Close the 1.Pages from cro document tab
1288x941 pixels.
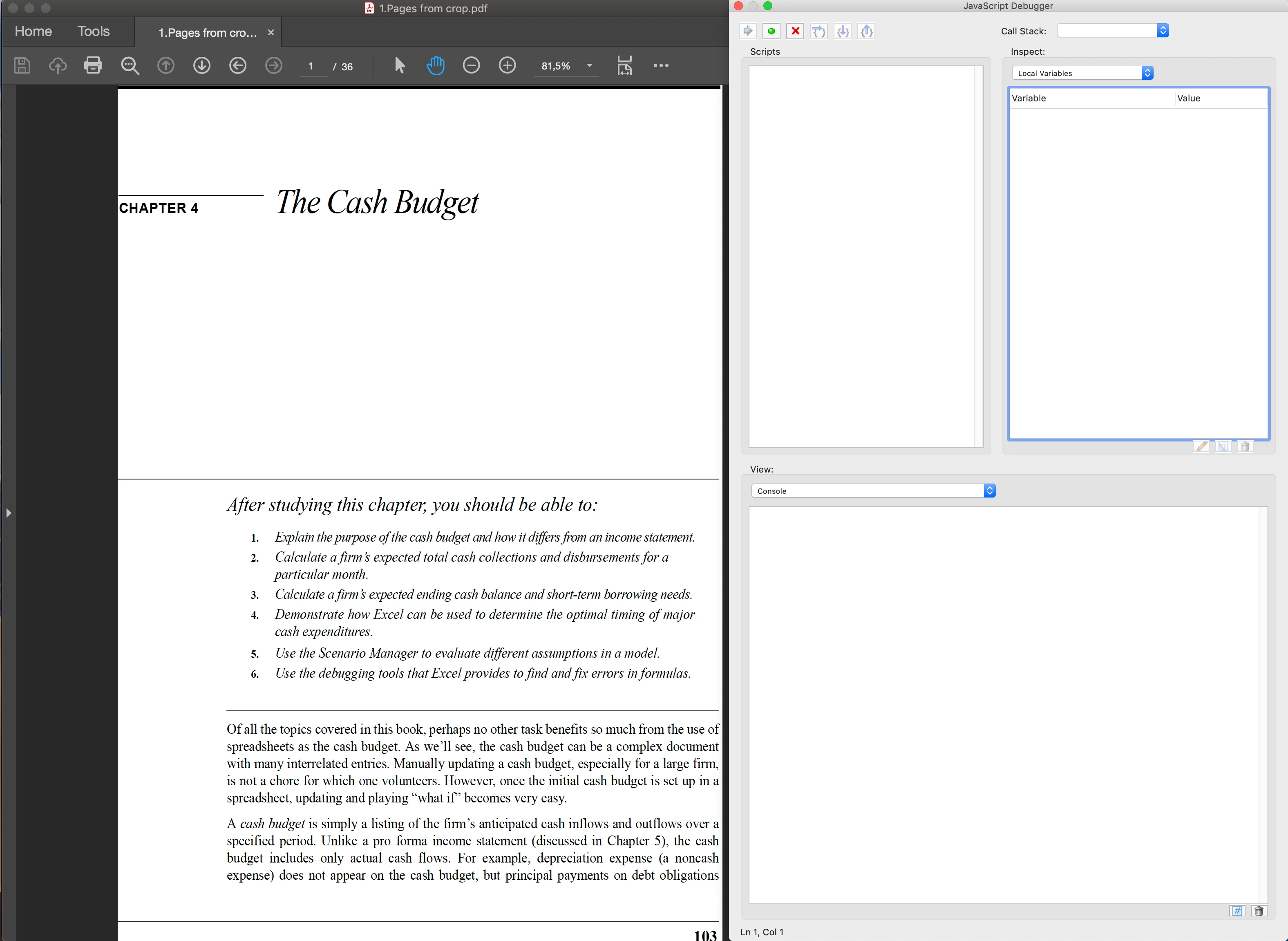point(271,32)
